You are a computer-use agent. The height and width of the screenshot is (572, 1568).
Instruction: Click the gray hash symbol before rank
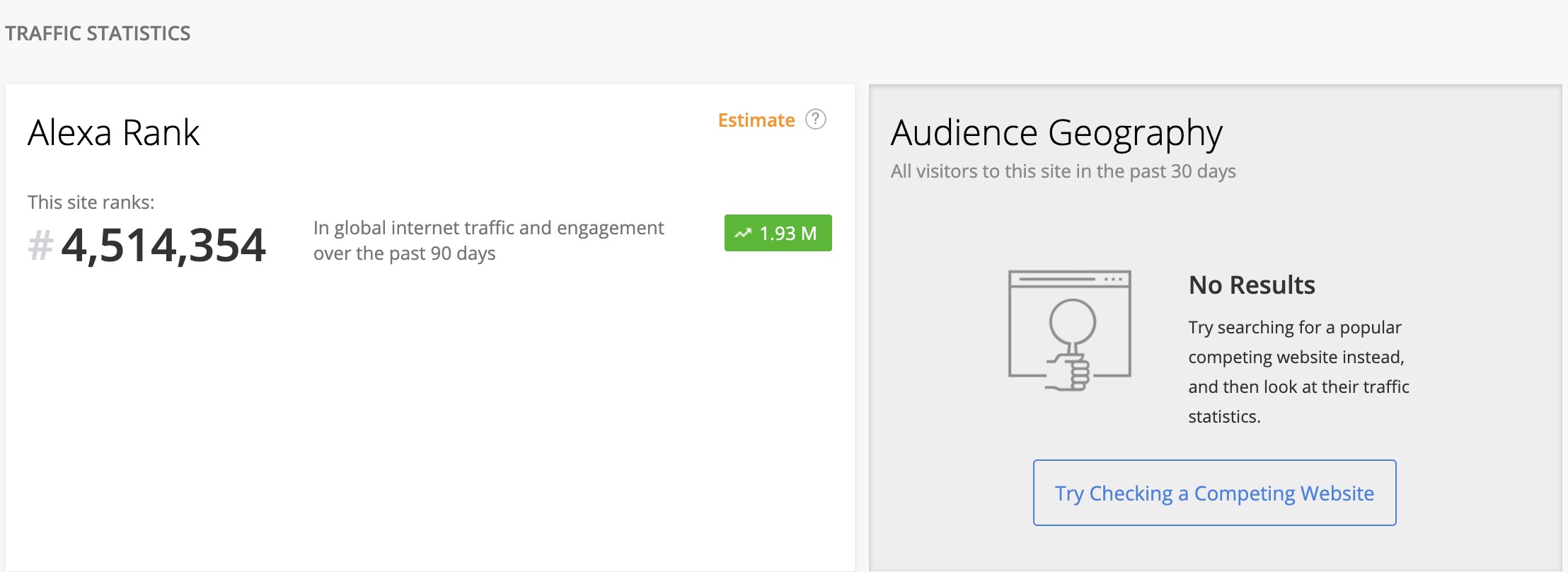[x=40, y=246]
